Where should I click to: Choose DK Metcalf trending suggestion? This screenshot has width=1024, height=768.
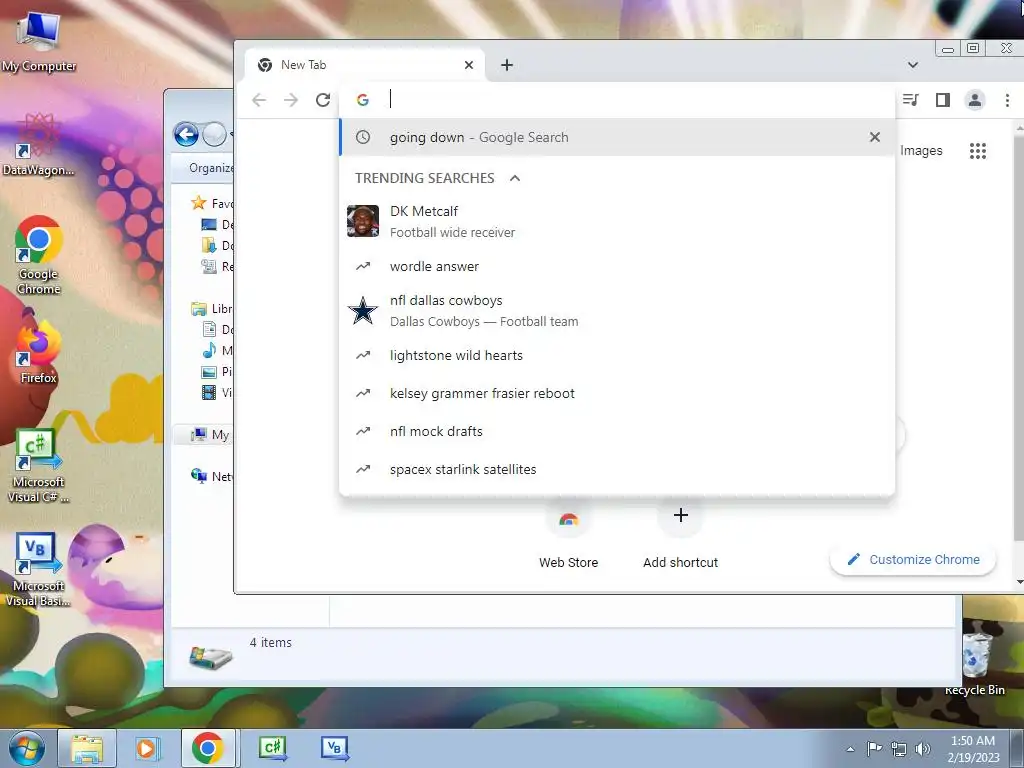click(x=616, y=221)
